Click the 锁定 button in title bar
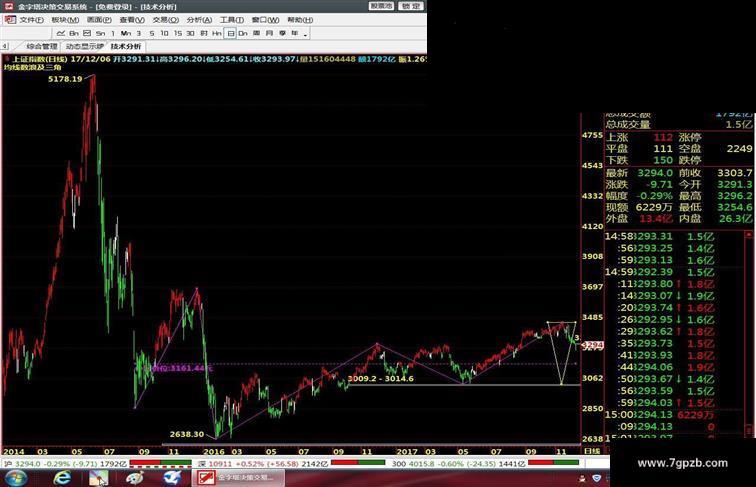This screenshot has height=487, width=756. tap(411, 6)
